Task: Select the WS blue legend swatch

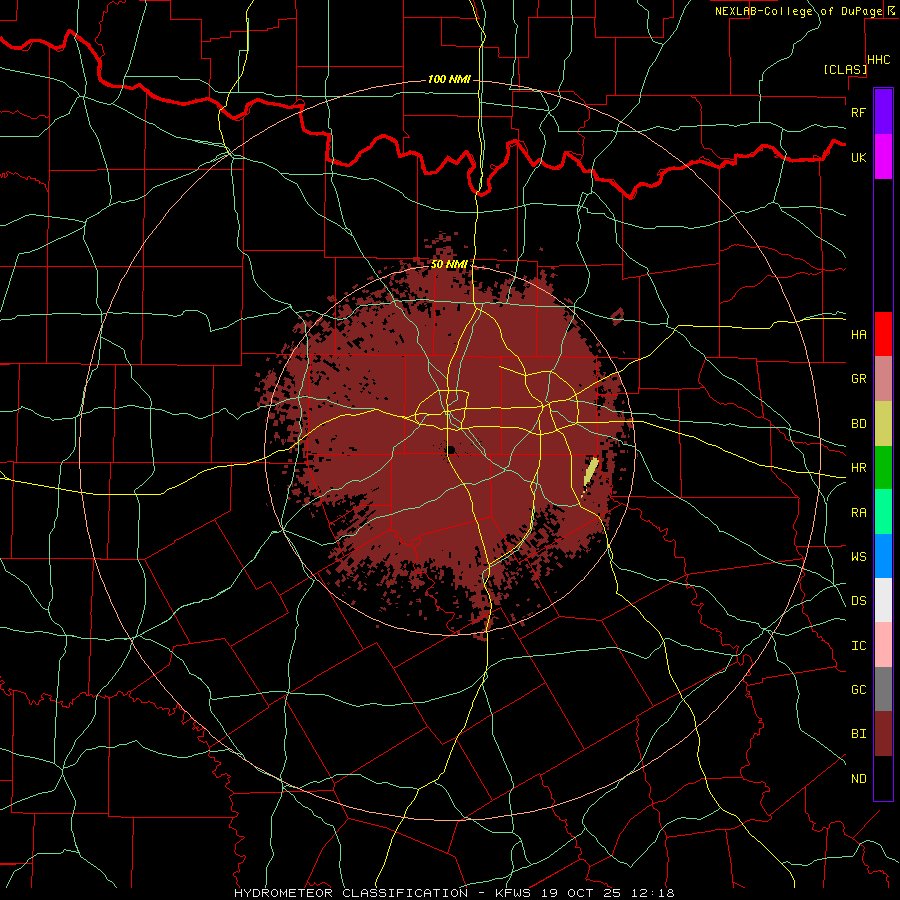Action: click(x=883, y=556)
